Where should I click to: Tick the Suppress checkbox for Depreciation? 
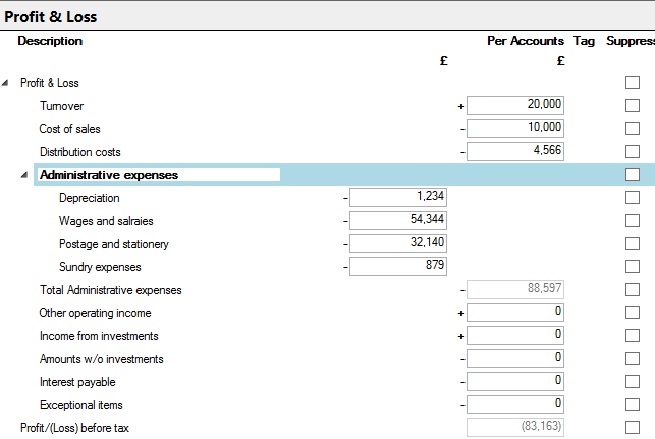point(632,197)
